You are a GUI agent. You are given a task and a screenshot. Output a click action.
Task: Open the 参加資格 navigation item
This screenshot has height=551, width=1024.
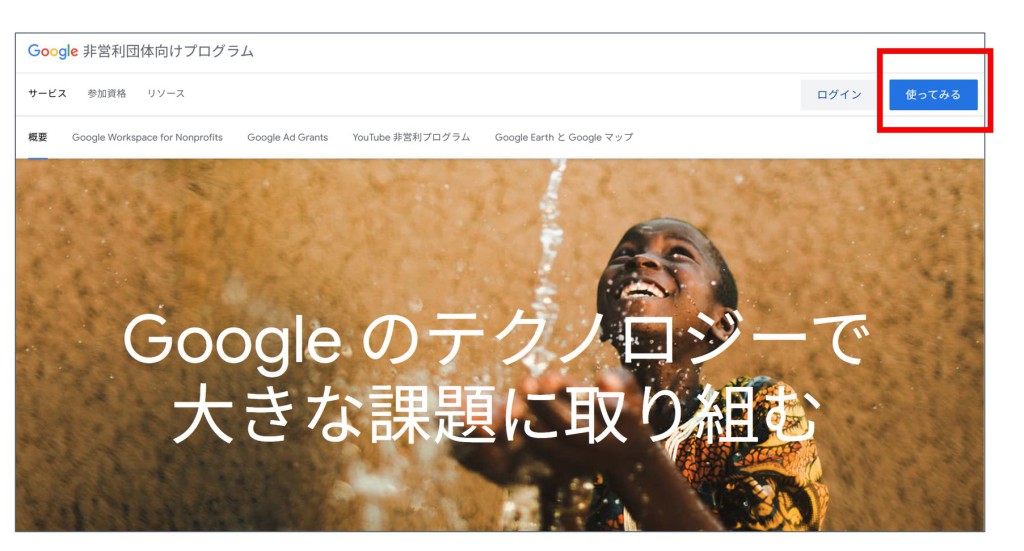coord(106,93)
